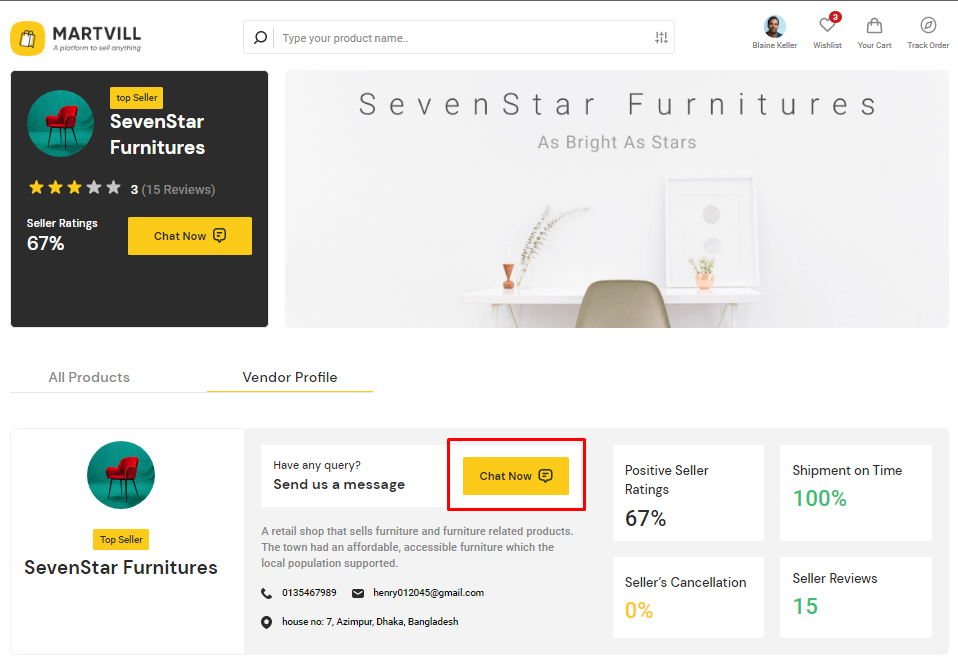Image resolution: width=958 pixels, height=658 pixels.
Task: Switch to the All Products tab
Action: pyautogui.click(x=89, y=377)
